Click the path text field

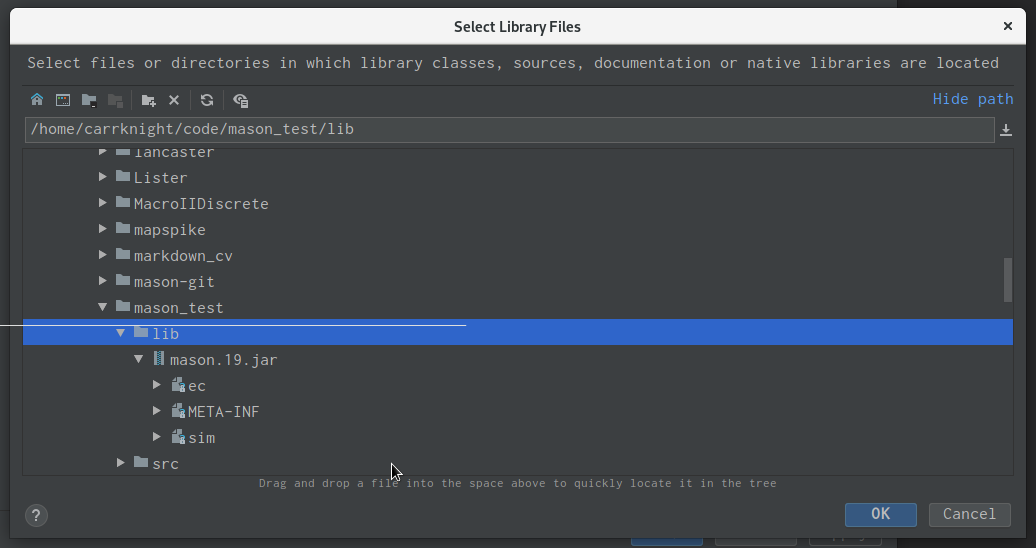tap(509, 130)
